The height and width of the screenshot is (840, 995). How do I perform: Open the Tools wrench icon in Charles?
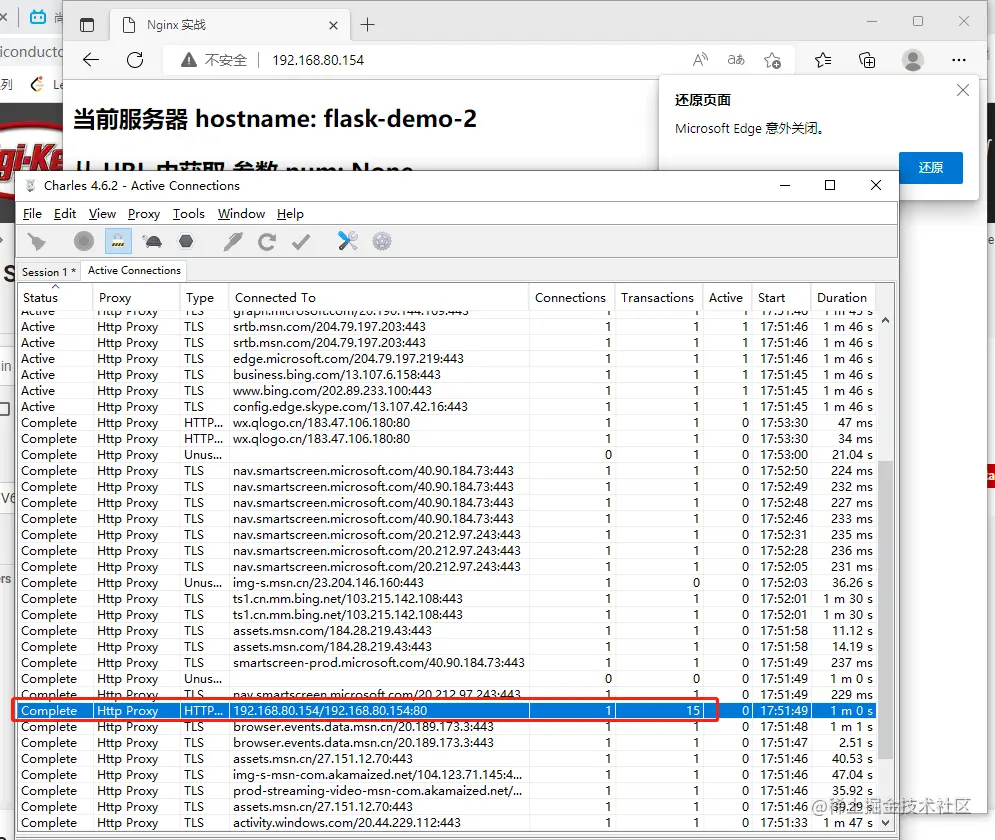coord(348,241)
